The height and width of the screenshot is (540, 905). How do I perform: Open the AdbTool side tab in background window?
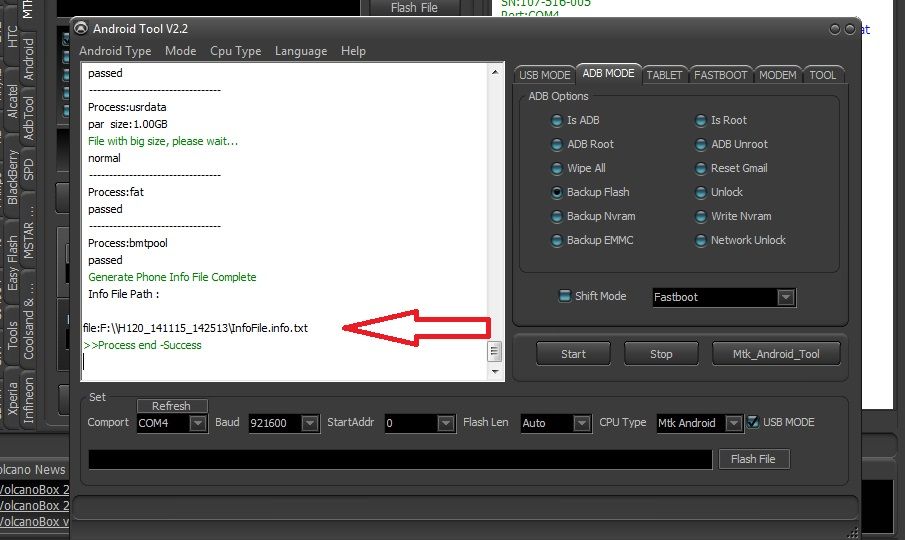[x=28, y=118]
